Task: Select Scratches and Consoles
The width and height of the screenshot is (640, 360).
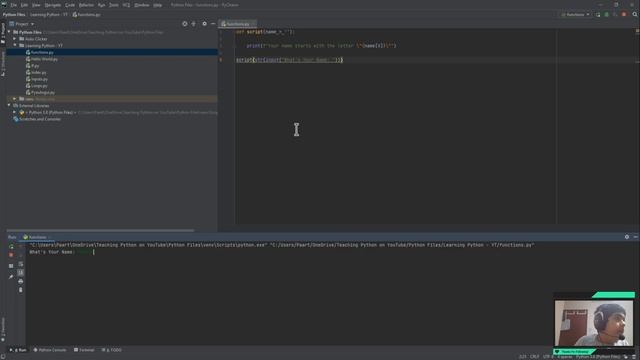Action: point(40,119)
